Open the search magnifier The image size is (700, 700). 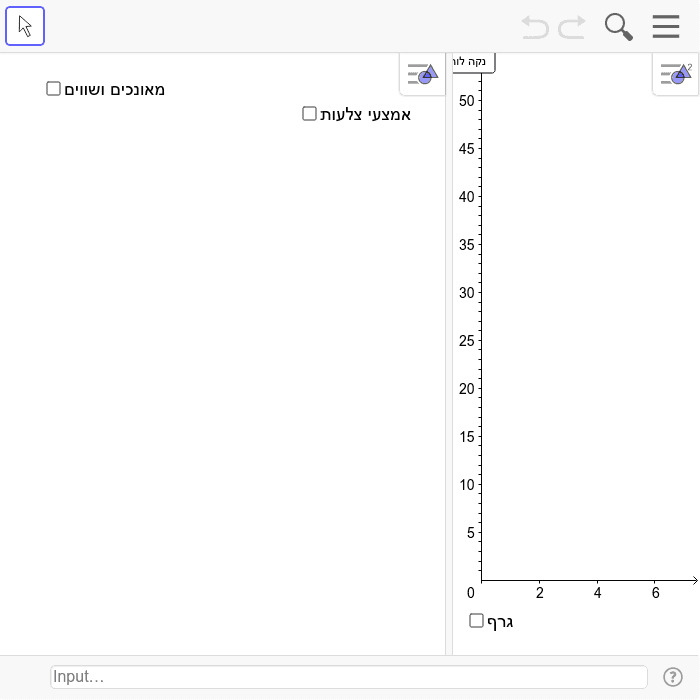[618, 27]
